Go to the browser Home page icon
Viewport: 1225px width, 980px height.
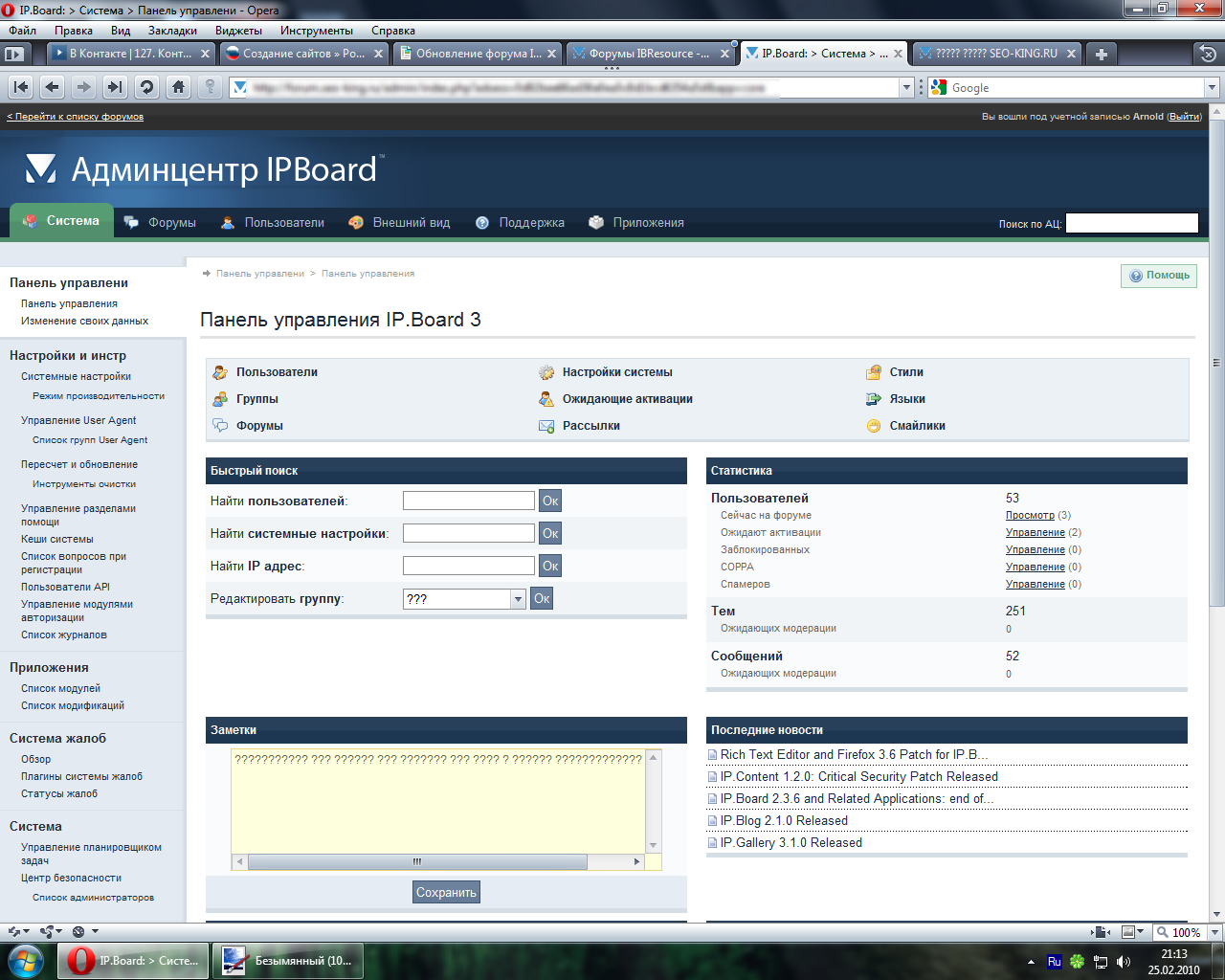coord(178,87)
